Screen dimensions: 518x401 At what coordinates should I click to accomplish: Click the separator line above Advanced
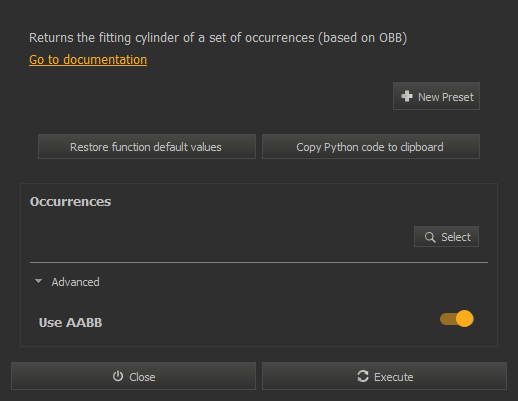(x=259, y=263)
